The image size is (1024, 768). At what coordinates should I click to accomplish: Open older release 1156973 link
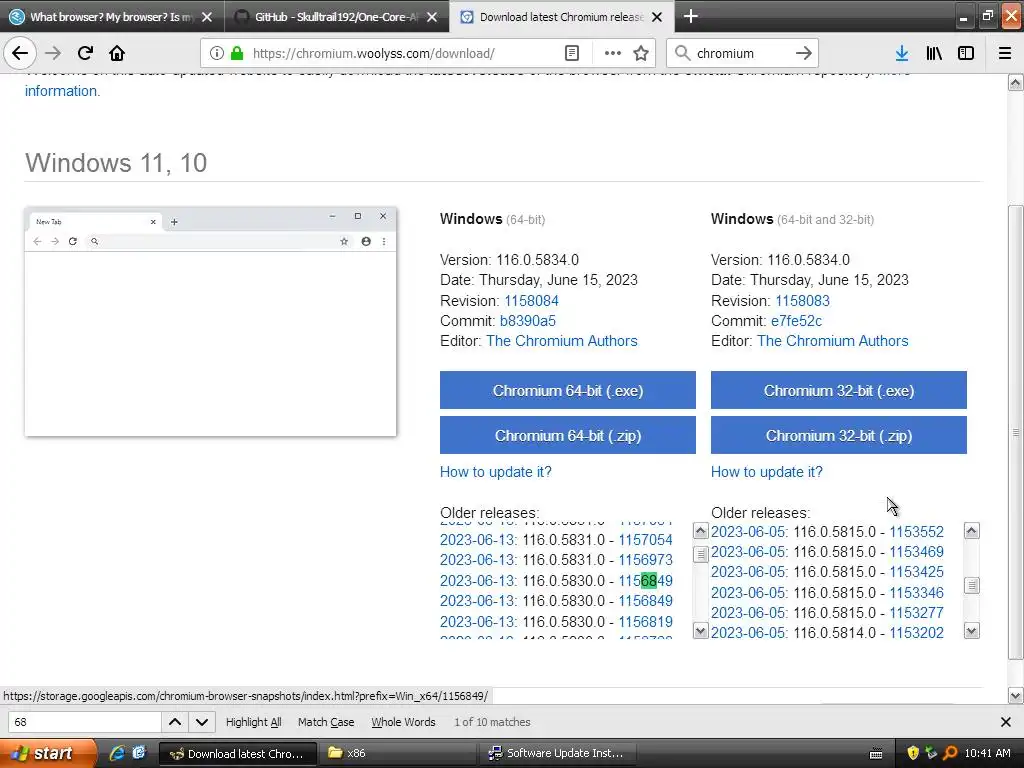[645, 560]
